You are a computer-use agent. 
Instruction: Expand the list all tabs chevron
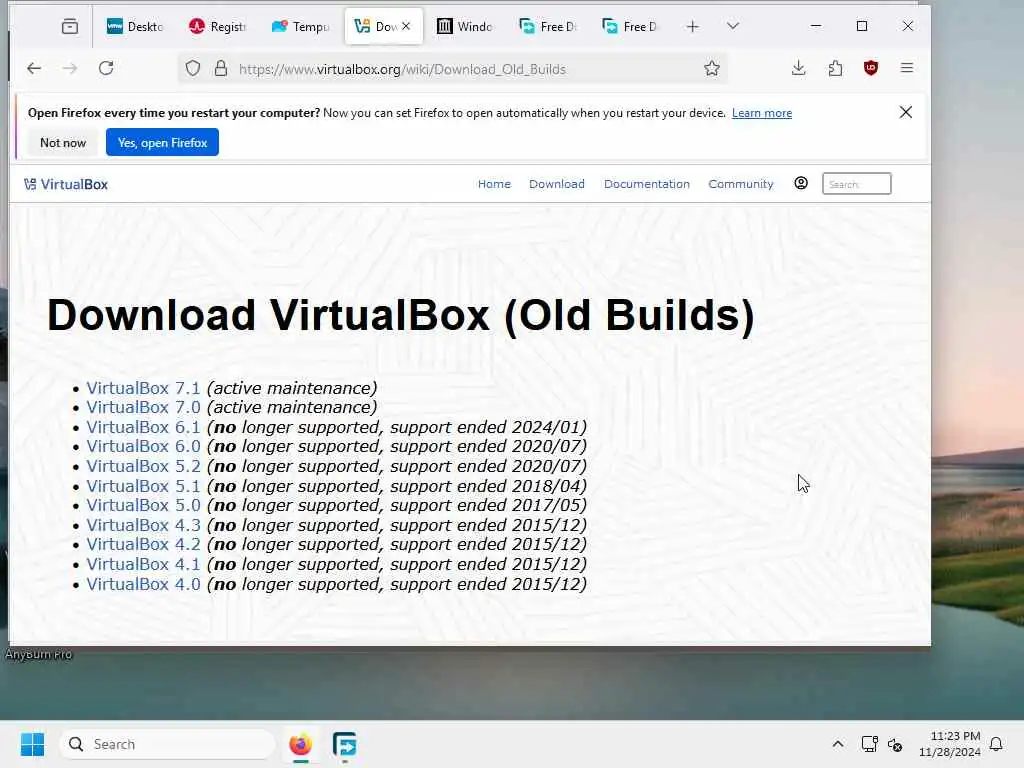733,26
